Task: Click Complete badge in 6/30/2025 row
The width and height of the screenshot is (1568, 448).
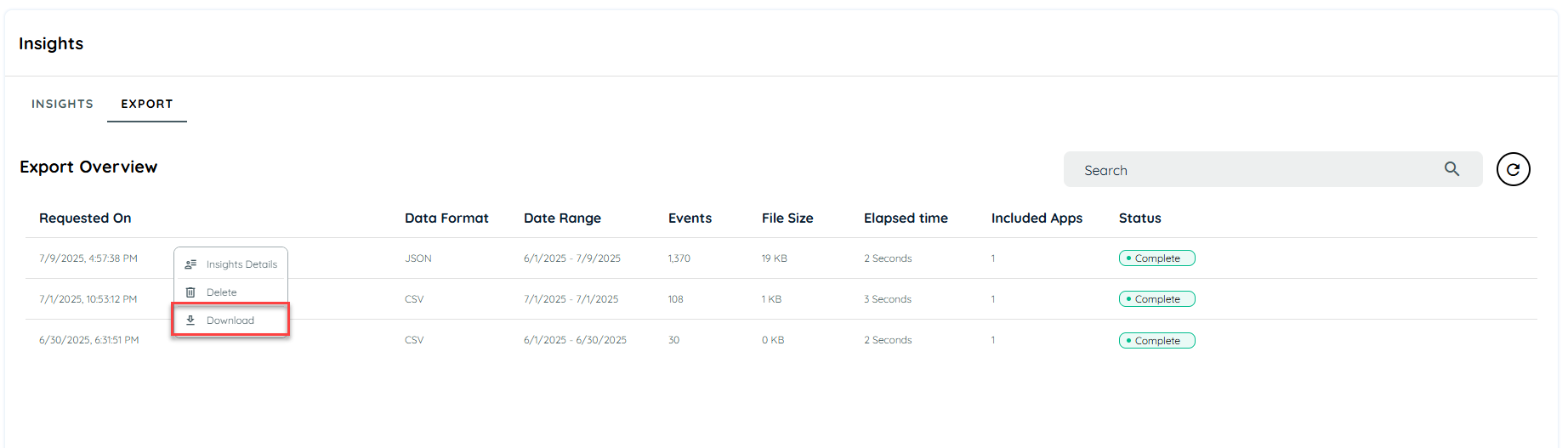Action: [x=1157, y=341]
